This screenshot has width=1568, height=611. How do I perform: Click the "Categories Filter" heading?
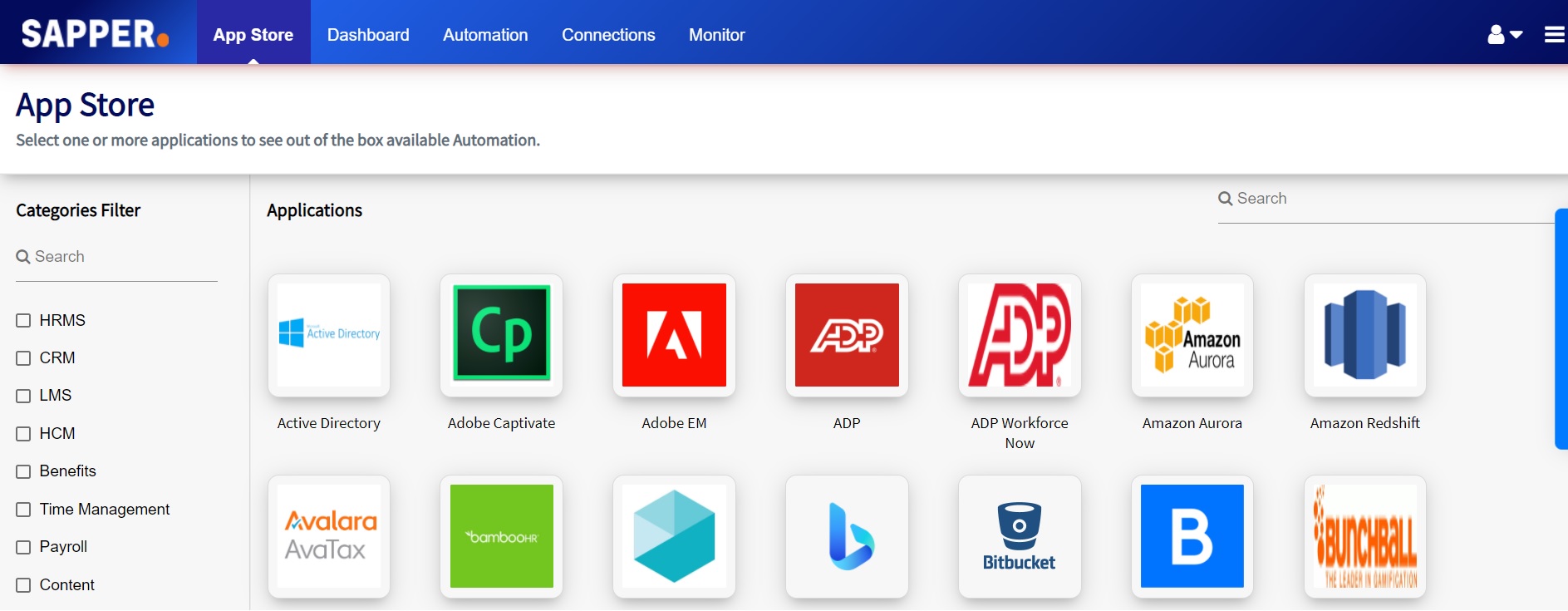pos(78,210)
